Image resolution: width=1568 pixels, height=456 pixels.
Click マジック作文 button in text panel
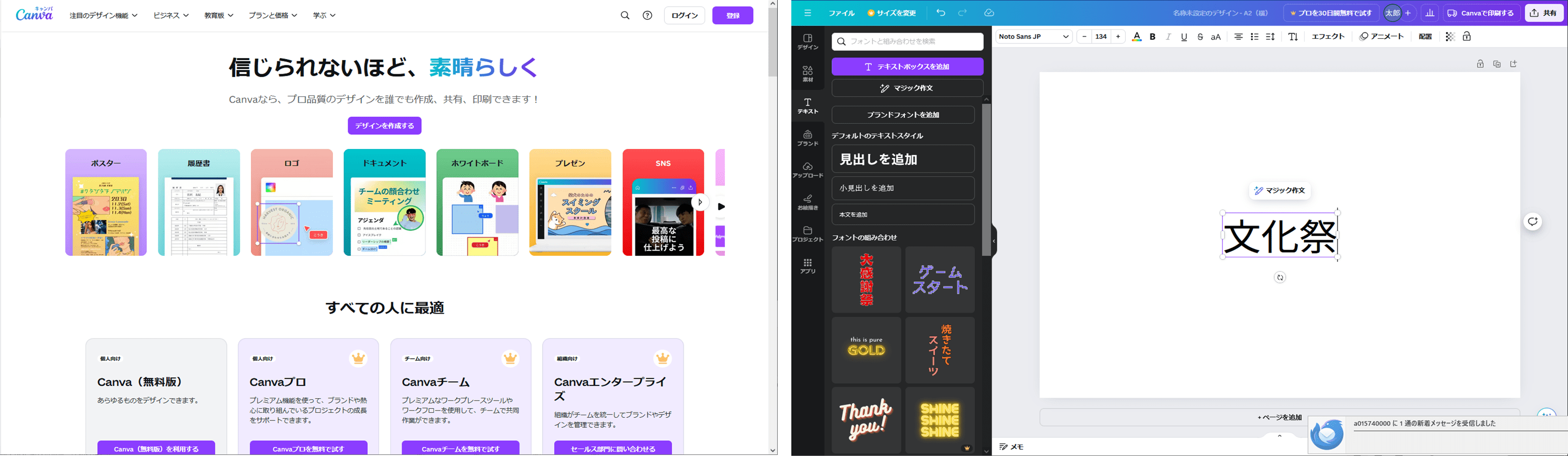[907, 88]
